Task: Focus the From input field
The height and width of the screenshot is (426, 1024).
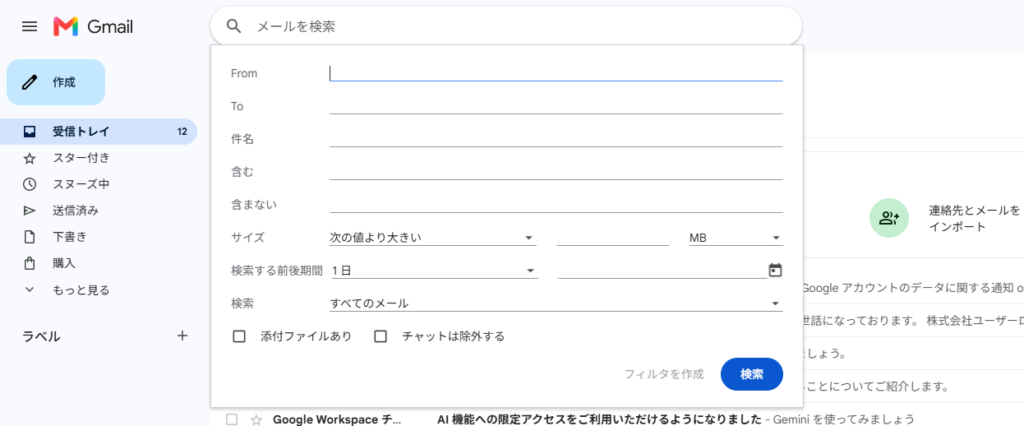Action: pos(556,73)
